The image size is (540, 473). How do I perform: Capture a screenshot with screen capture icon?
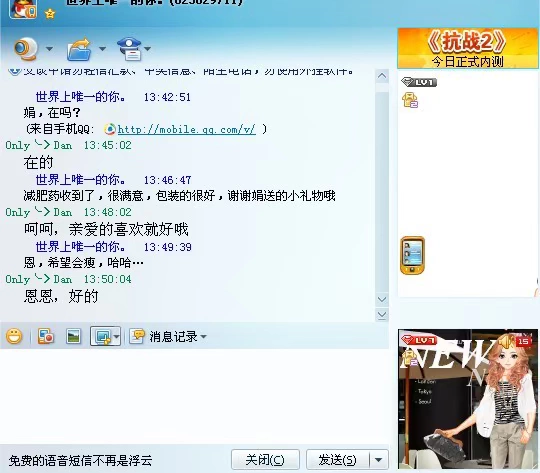point(103,336)
